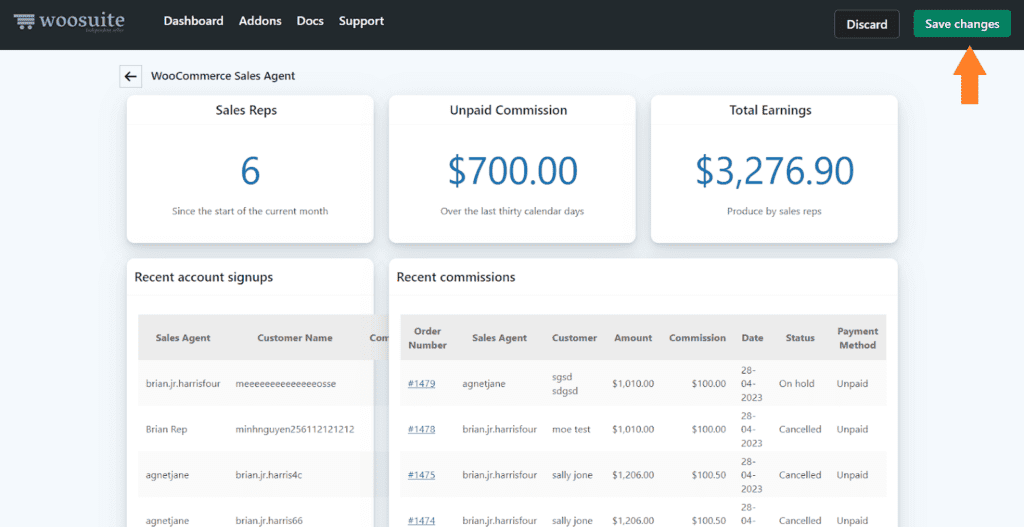Open the Dashboard menu item

[x=193, y=21]
